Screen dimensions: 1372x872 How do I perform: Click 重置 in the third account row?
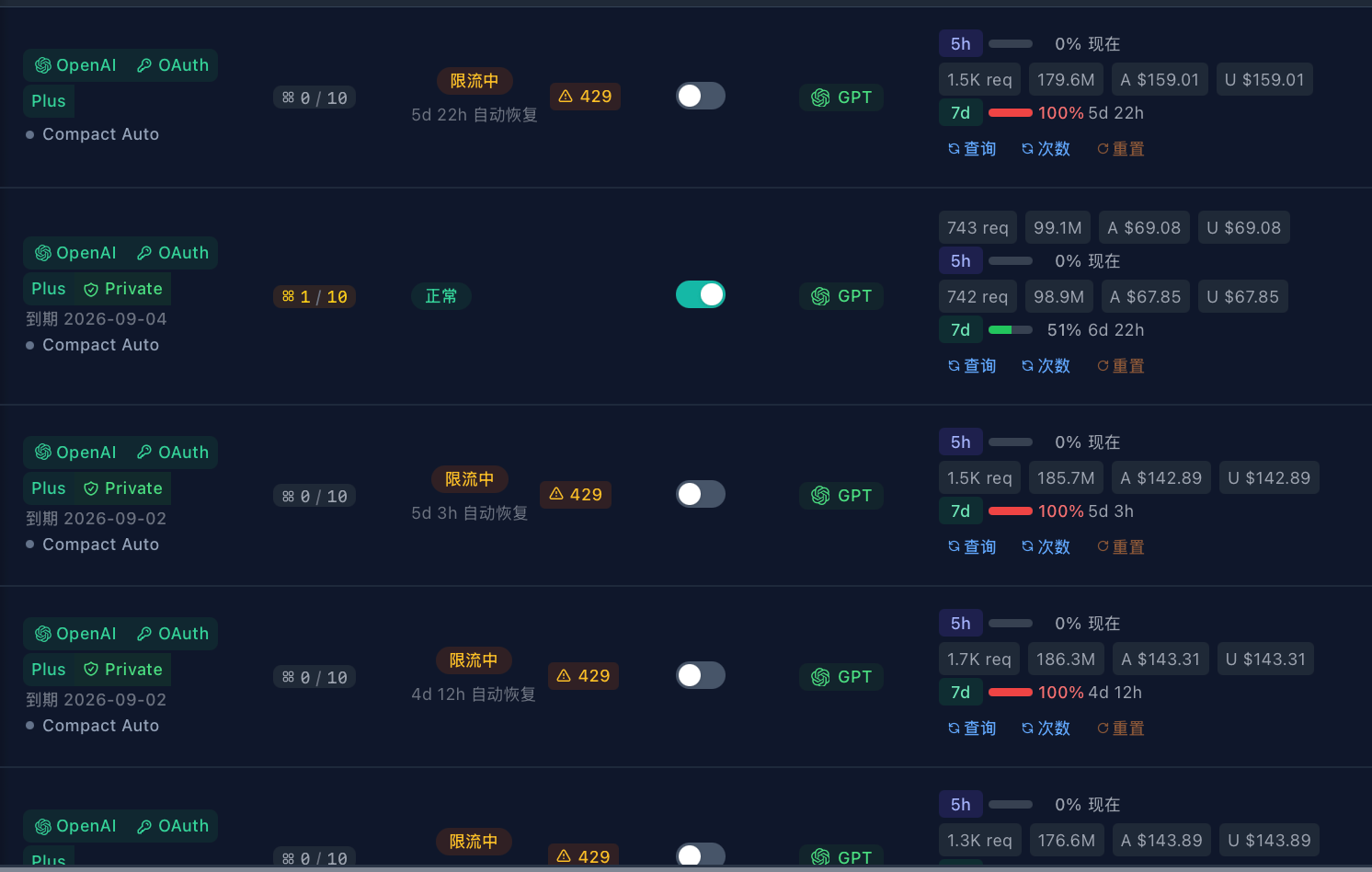[x=1121, y=547]
